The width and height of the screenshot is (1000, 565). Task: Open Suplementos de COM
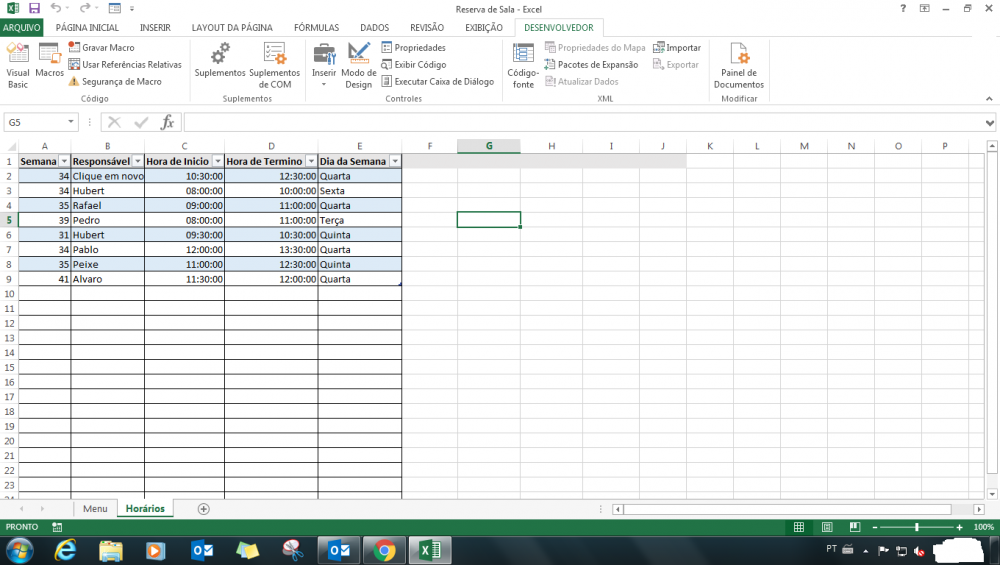274,65
